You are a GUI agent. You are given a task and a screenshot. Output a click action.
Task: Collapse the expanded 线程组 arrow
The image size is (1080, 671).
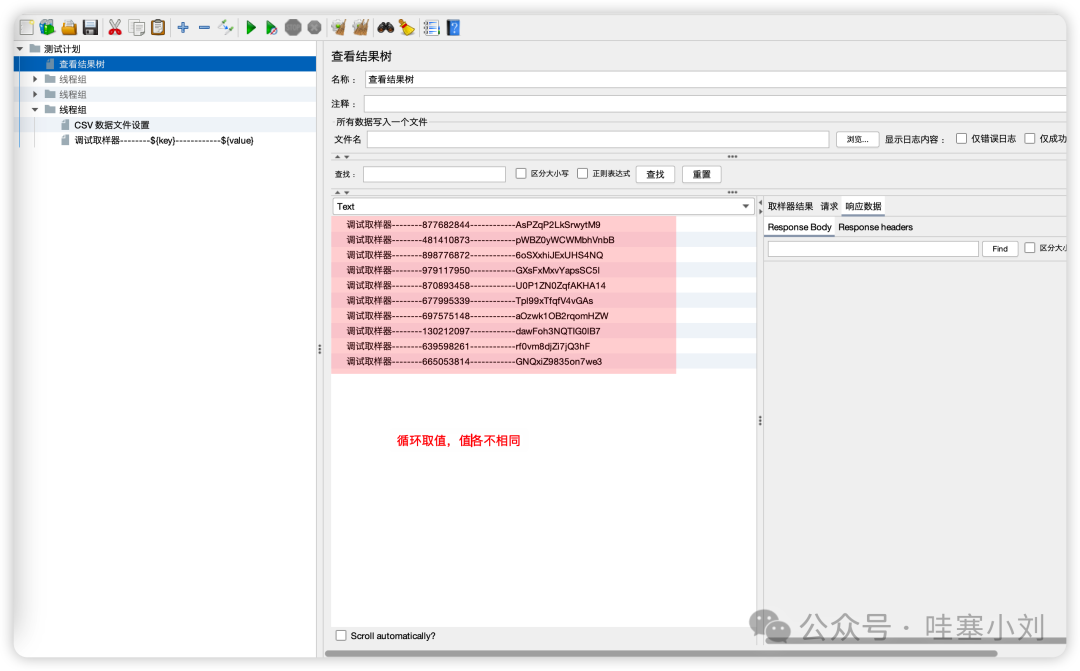click(x=35, y=110)
